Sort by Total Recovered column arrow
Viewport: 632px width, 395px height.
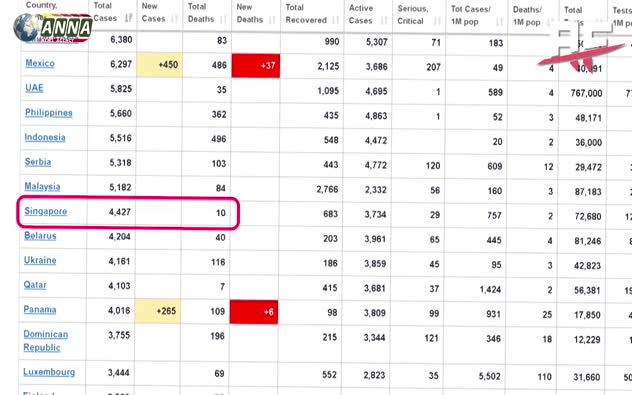tap(335, 20)
